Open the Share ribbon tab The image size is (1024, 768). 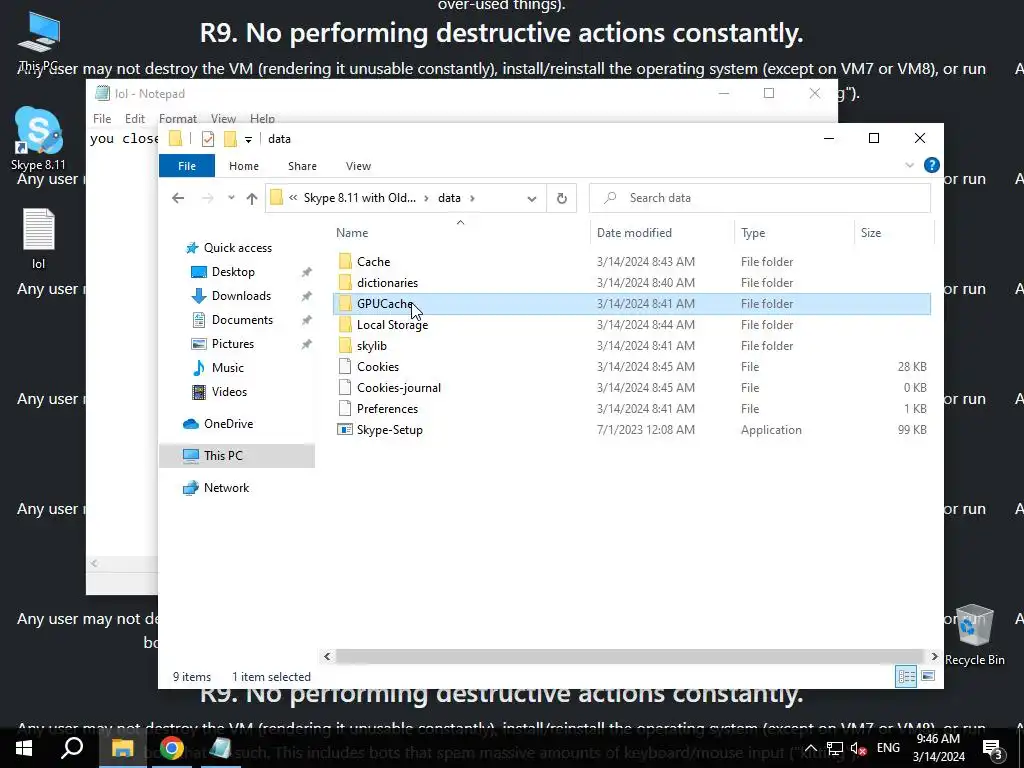tap(302, 166)
